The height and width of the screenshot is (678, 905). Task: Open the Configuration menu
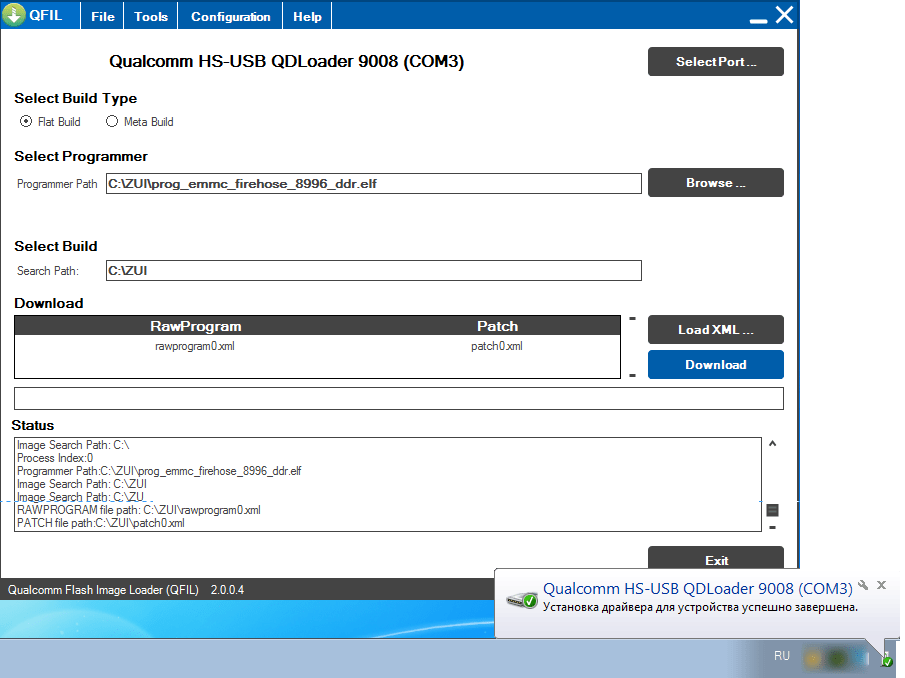point(230,17)
